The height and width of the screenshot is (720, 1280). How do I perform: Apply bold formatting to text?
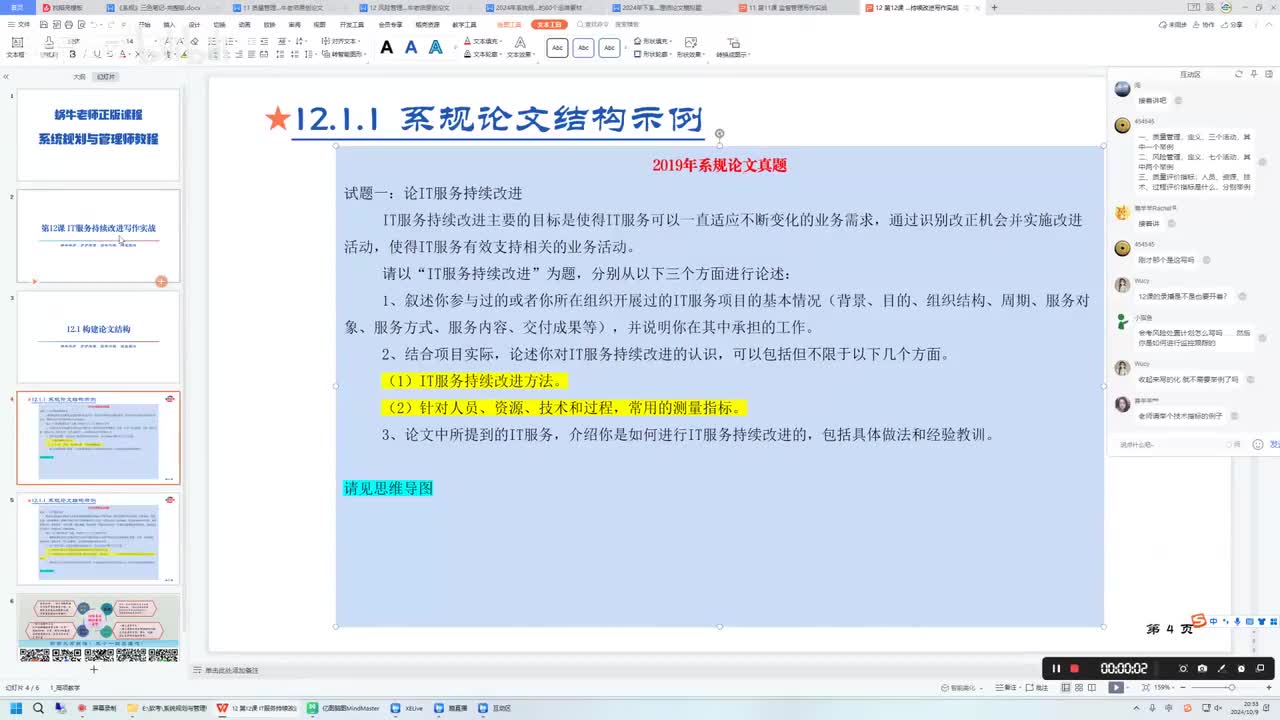click(72, 54)
